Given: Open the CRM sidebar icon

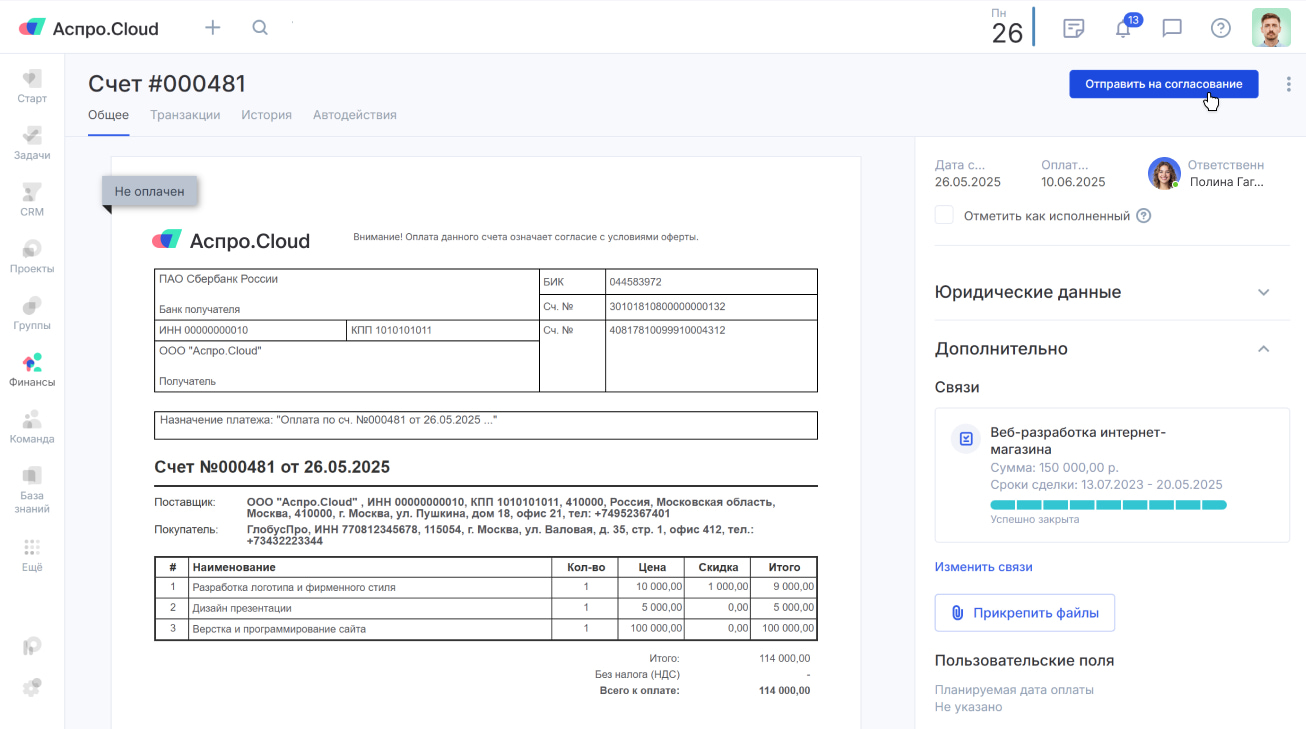Looking at the screenshot, I should tap(32, 198).
